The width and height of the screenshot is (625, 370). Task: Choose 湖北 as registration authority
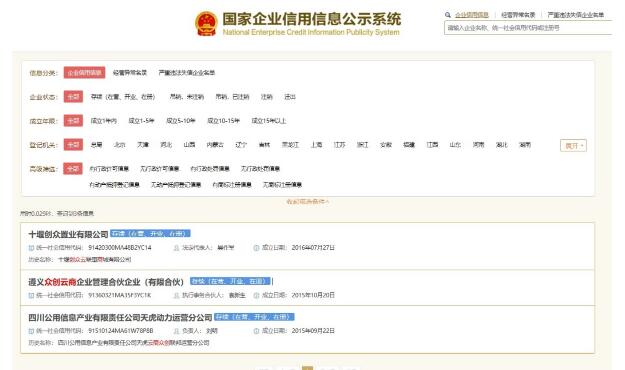coord(501,145)
